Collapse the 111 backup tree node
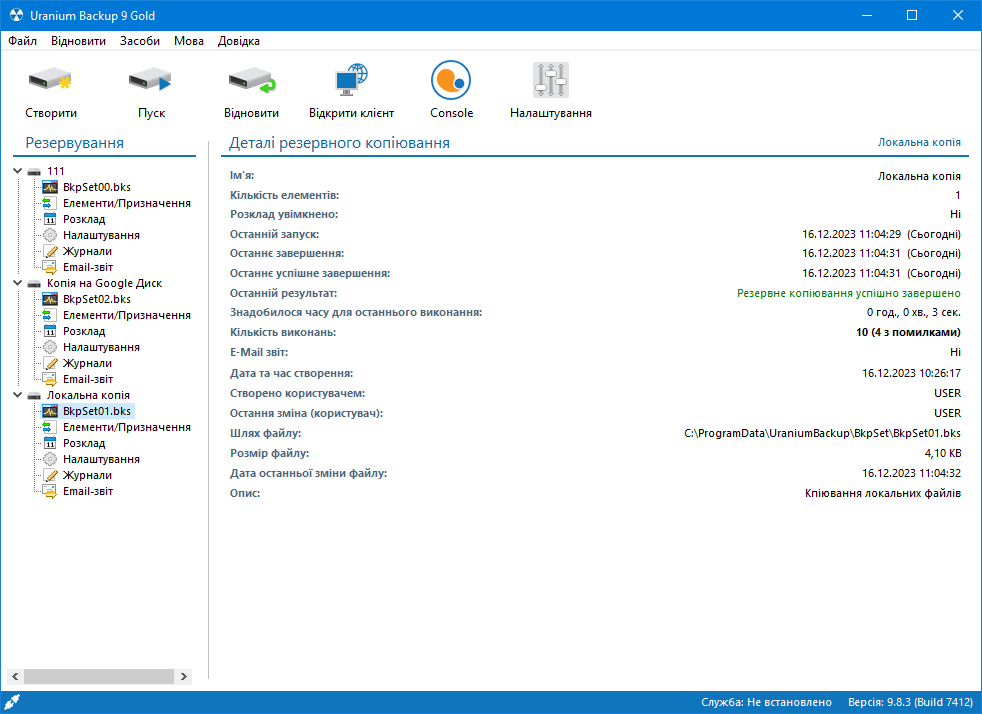 pyautogui.click(x=18, y=171)
